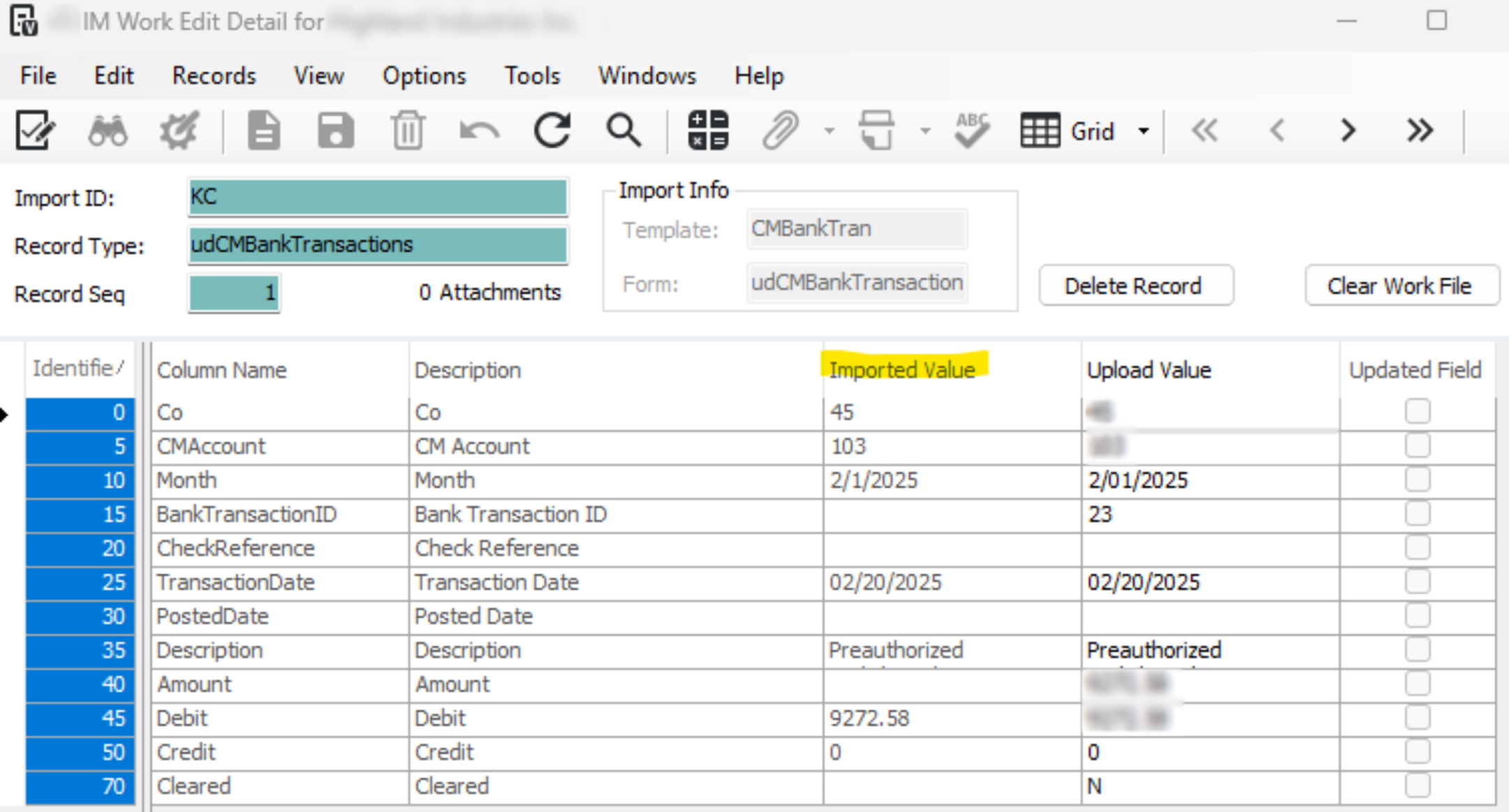Go to next record arrow

1348,131
